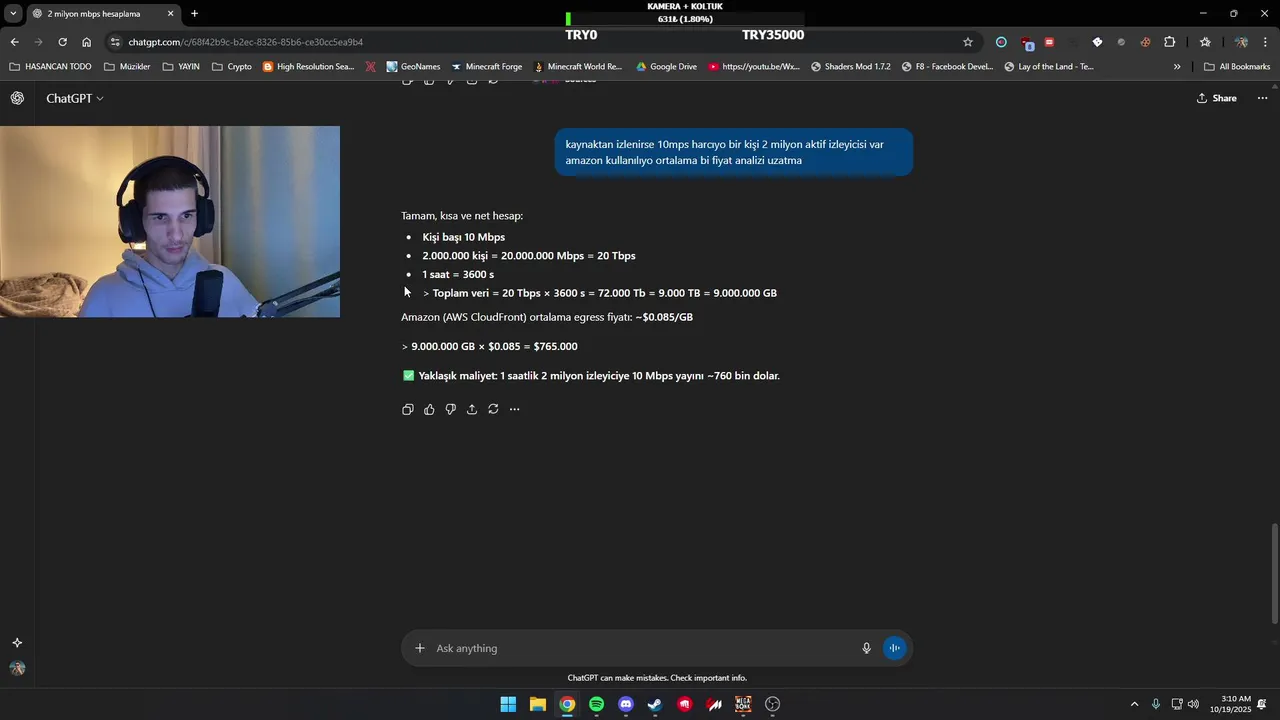This screenshot has width=1280, height=720.
Task: Click the '$765.000' calculation line
Action: (x=489, y=346)
